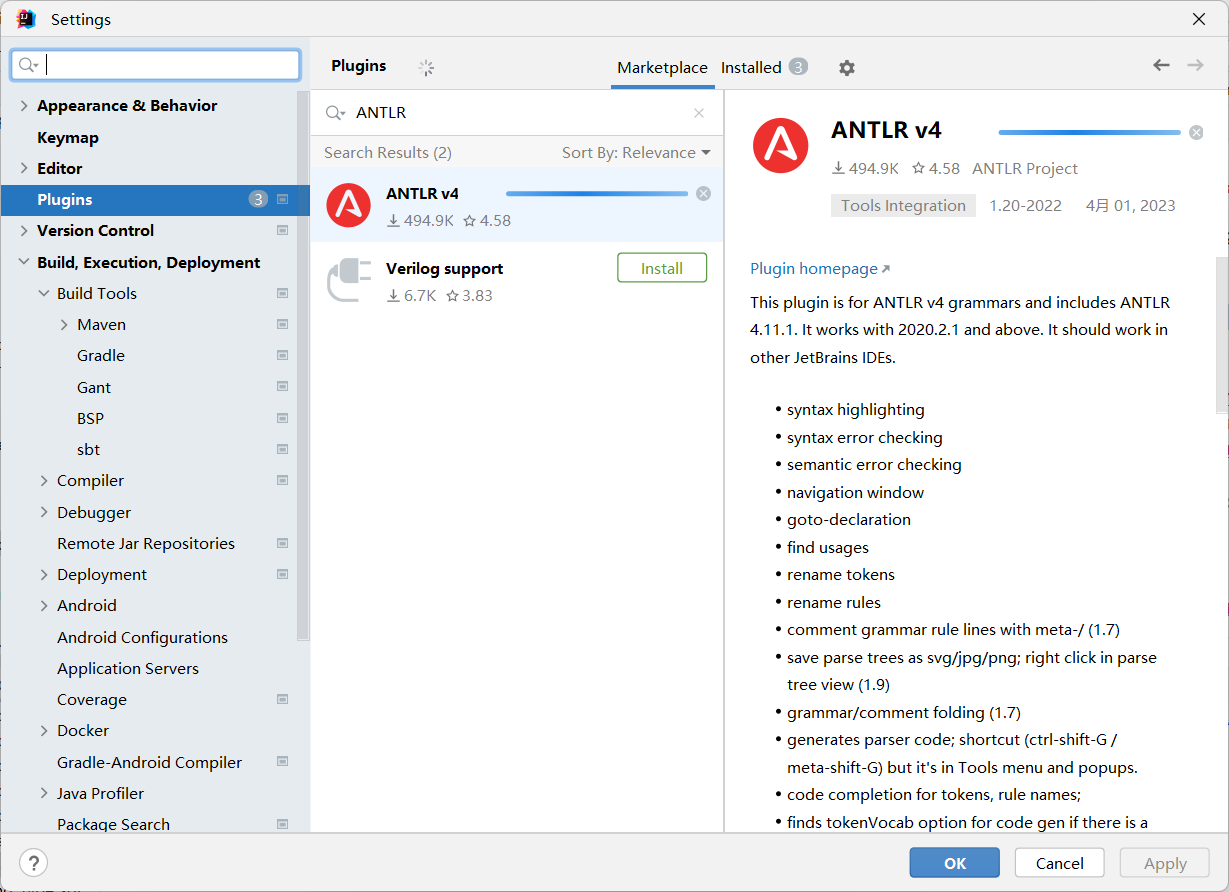Select Verilog support in search results
Viewport: 1229px width, 892px height.
[x=516, y=281]
